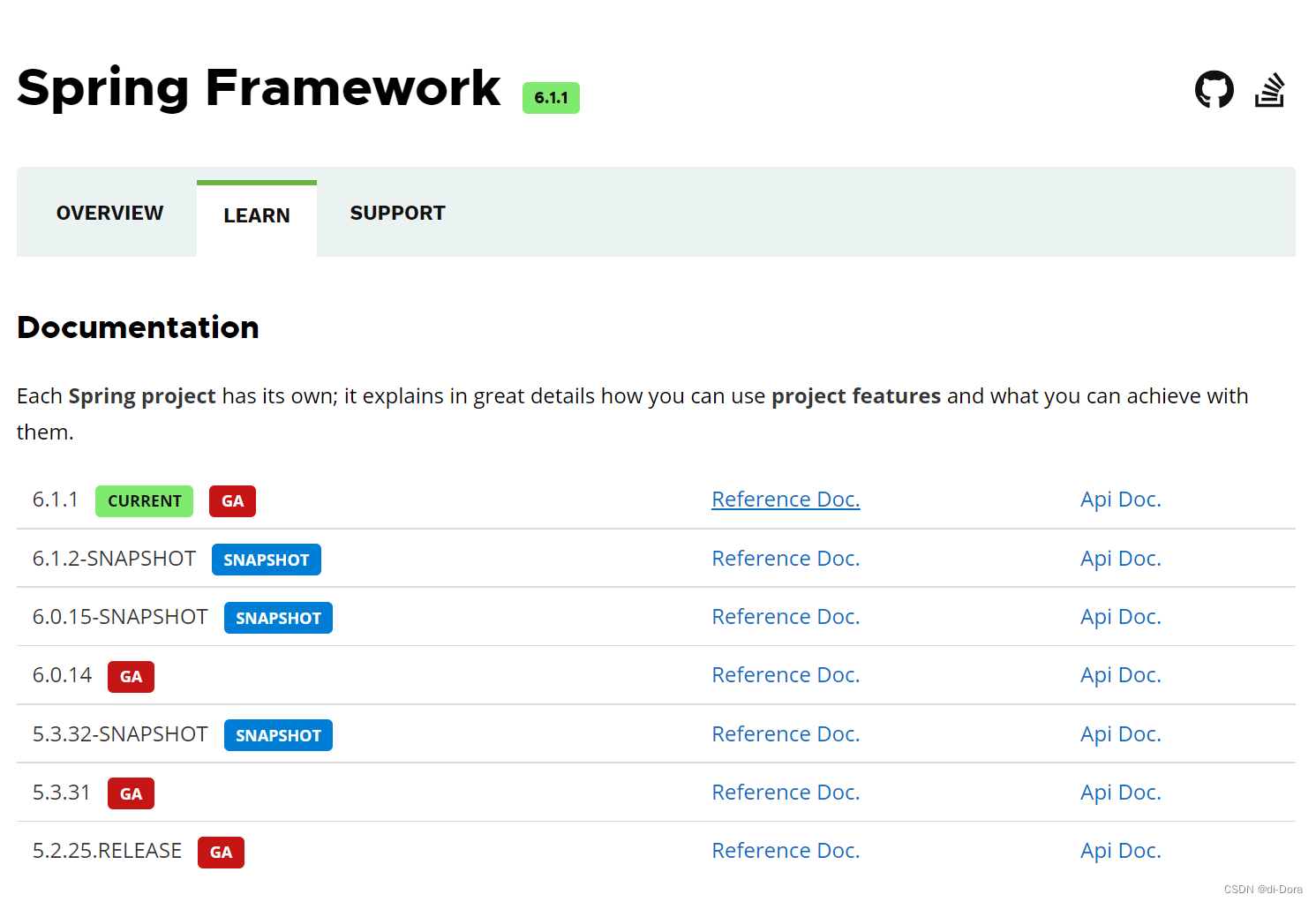Open Api Doc. for 6.1.2-SNAPSHOT
Screen dimensions: 1316x902
click(x=1120, y=559)
